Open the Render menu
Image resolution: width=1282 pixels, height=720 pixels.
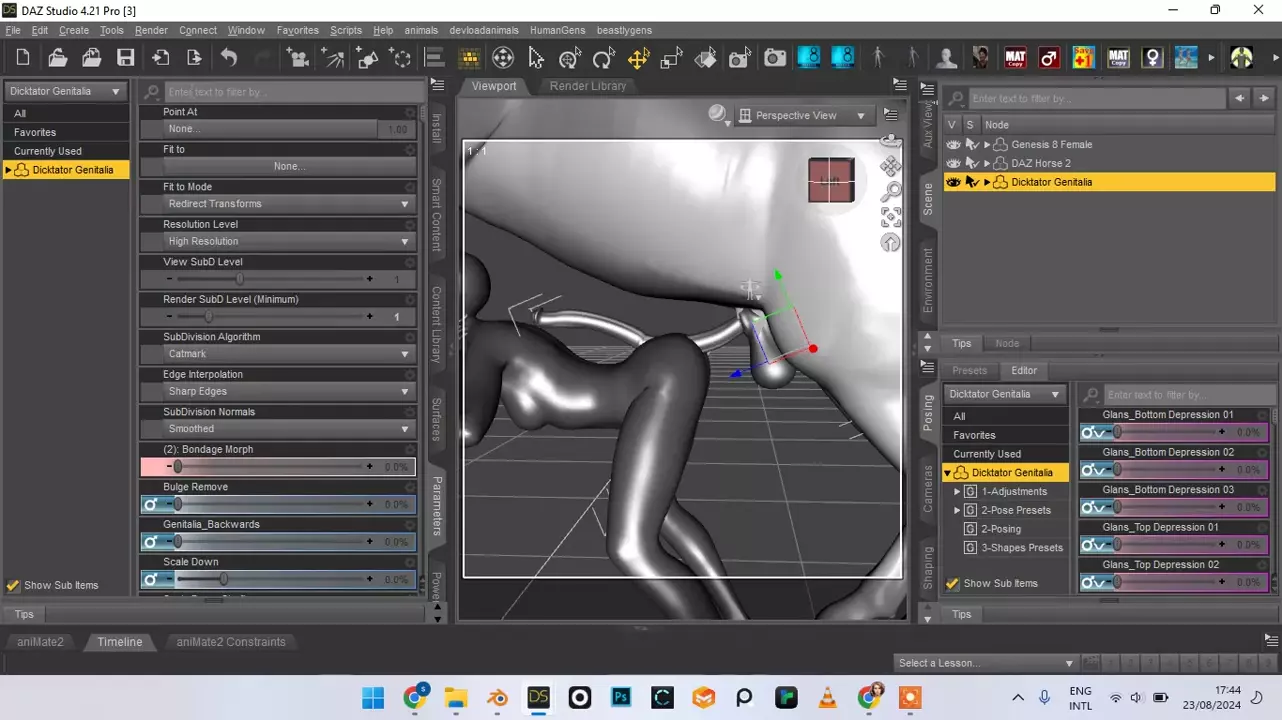(x=151, y=30)
